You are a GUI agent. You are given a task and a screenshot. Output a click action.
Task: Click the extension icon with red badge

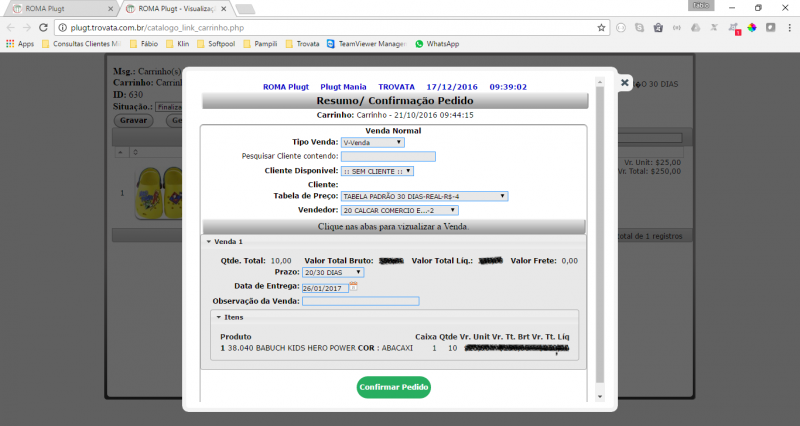point(734,29)
